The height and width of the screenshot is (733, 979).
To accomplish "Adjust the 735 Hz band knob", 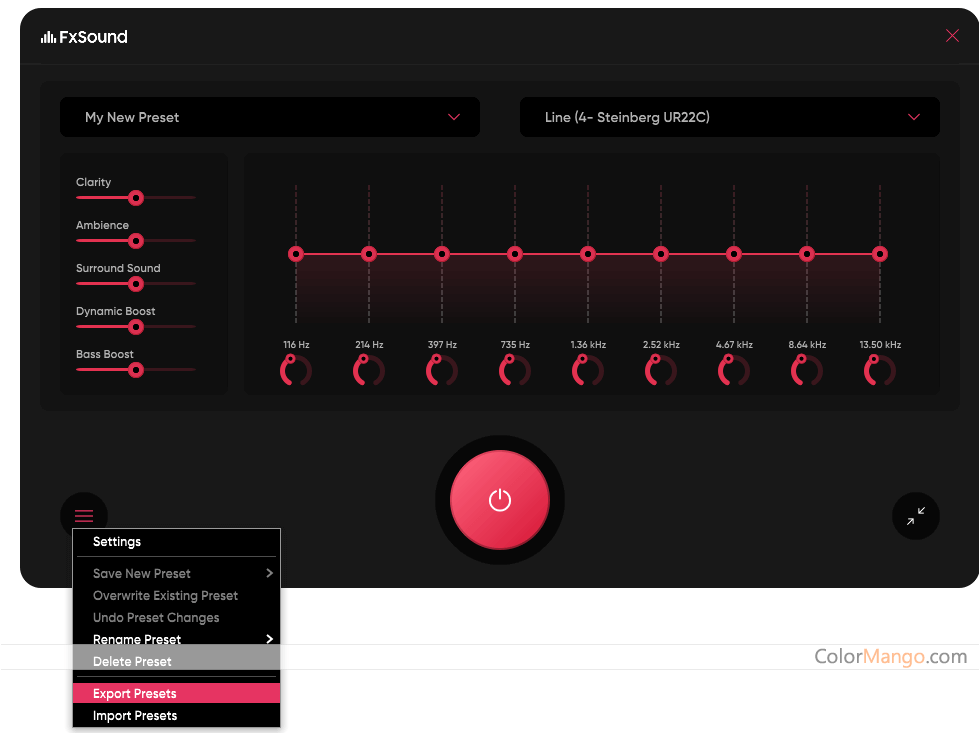I will 514,370.
